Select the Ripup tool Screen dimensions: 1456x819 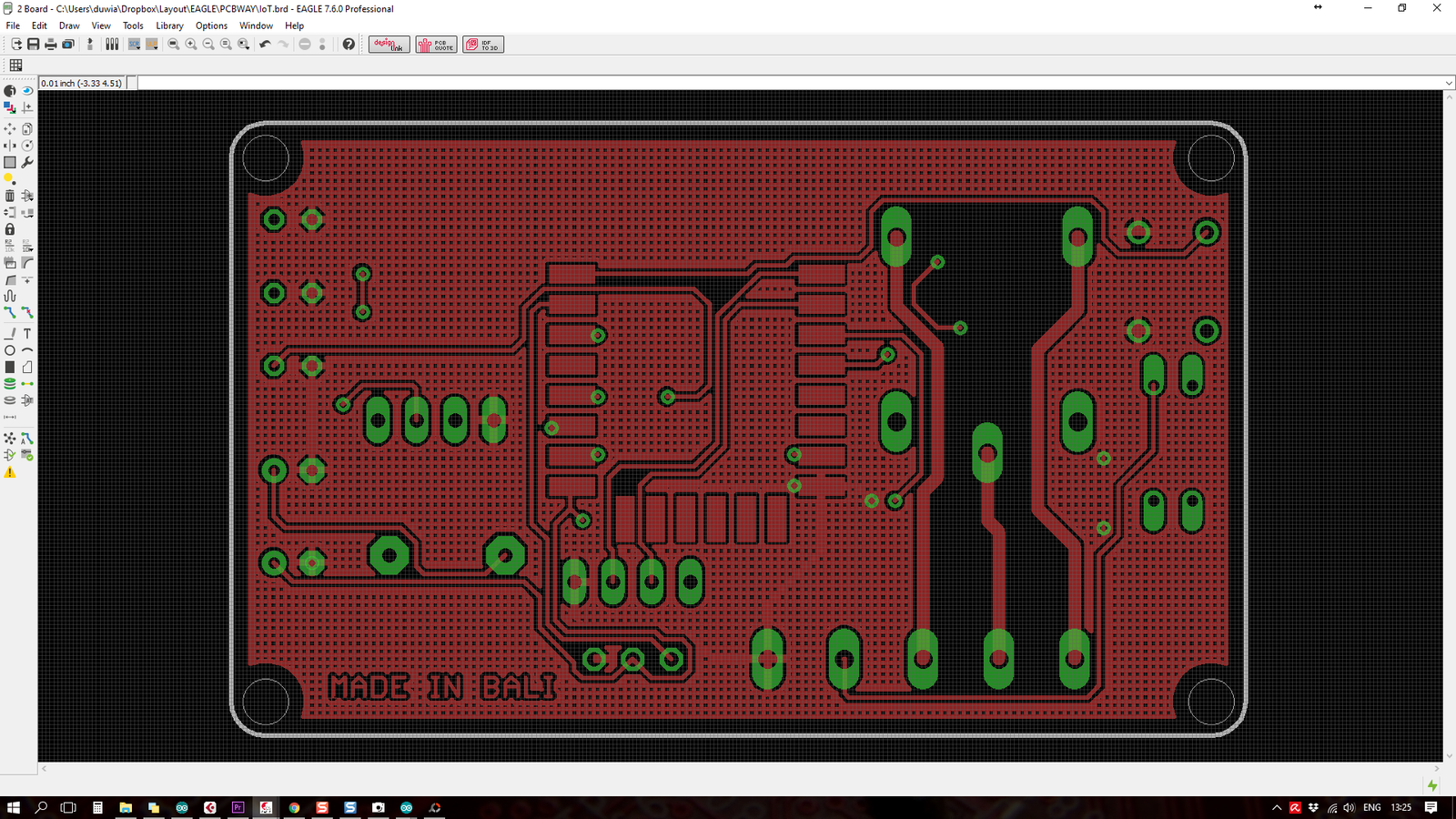tap(27, 312)
